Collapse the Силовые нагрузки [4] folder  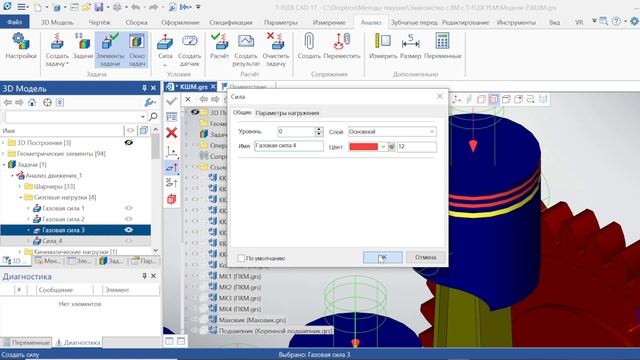(x=20, y=198)
